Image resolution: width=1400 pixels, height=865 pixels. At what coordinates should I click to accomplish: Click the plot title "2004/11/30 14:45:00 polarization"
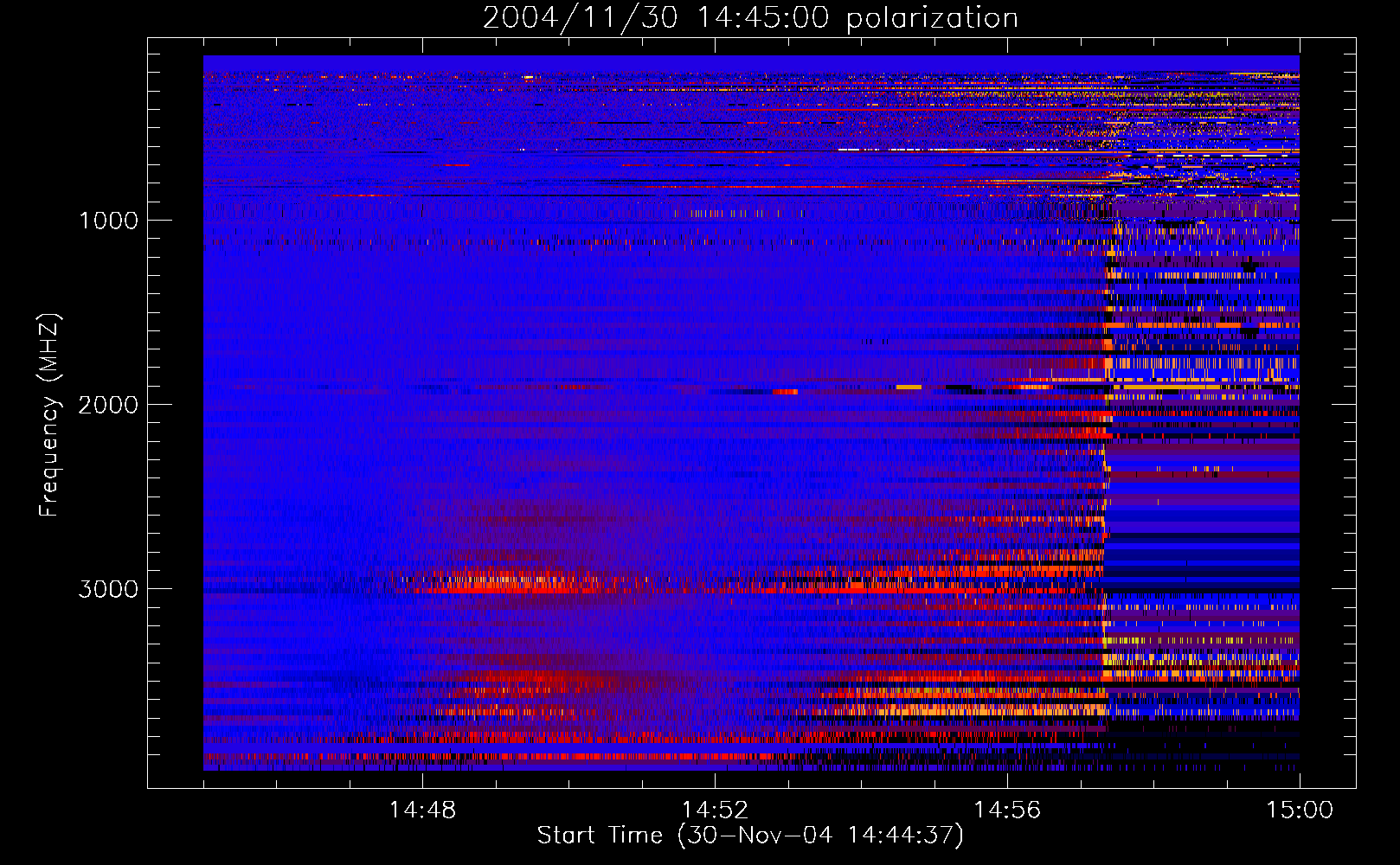pos(750,18)
